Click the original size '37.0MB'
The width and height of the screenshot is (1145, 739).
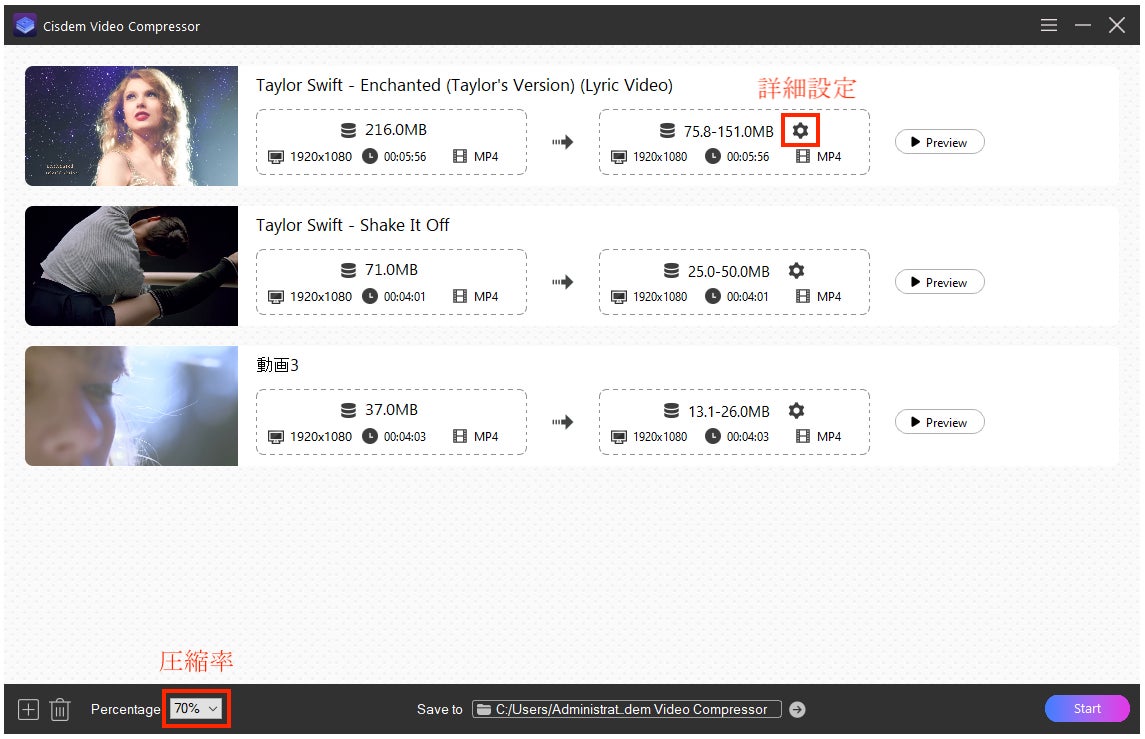coord(391,410)
